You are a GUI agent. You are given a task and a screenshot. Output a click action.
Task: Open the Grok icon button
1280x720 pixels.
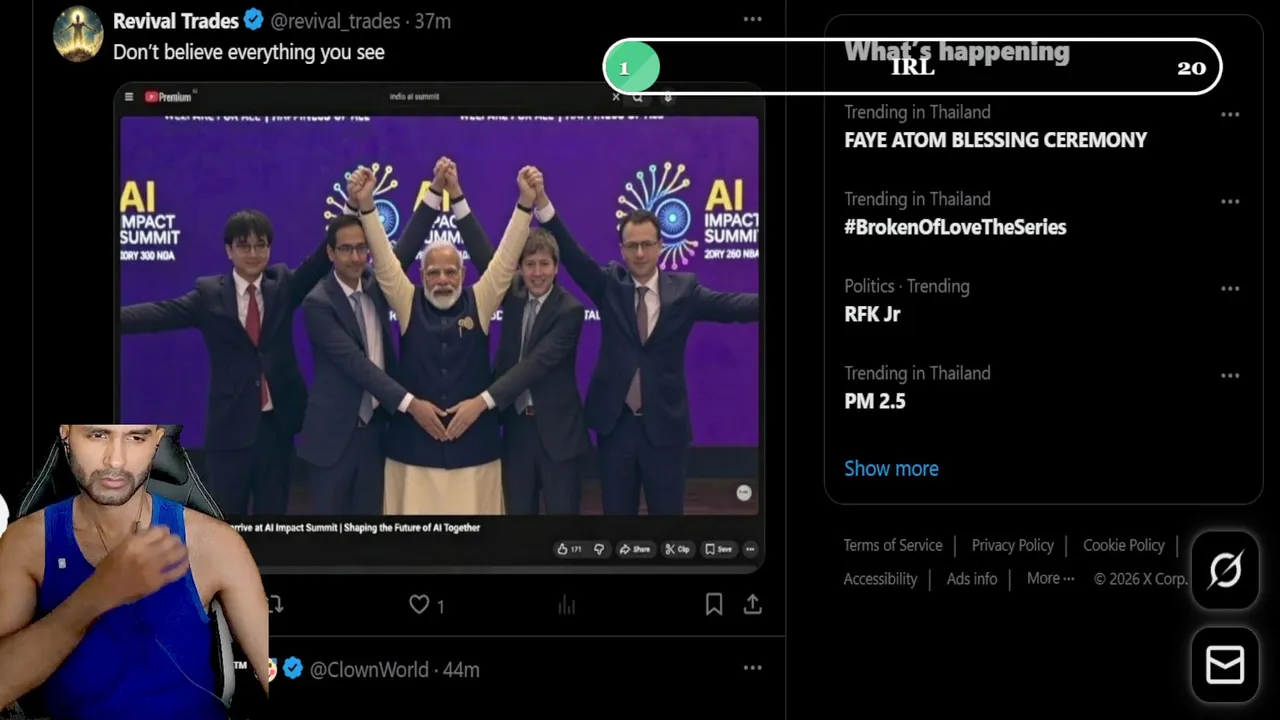pyautogui.click(x=1225, y=570)
